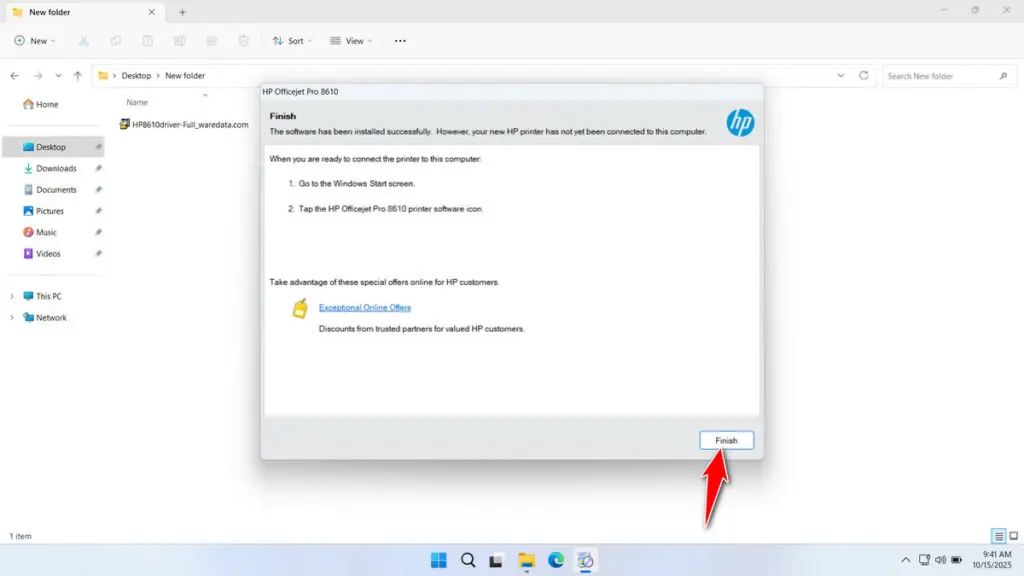The width and height of the screenshot is (1024, 576).
Task: Switch to details view in the status bar
Action: tap(997, 536)
